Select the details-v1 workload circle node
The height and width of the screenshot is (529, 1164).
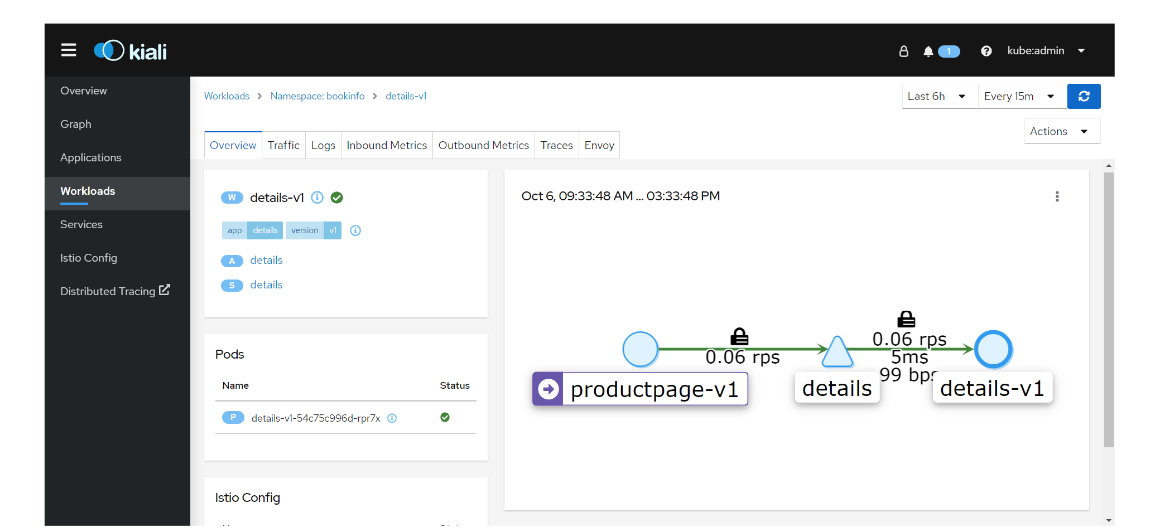point(993,349)
